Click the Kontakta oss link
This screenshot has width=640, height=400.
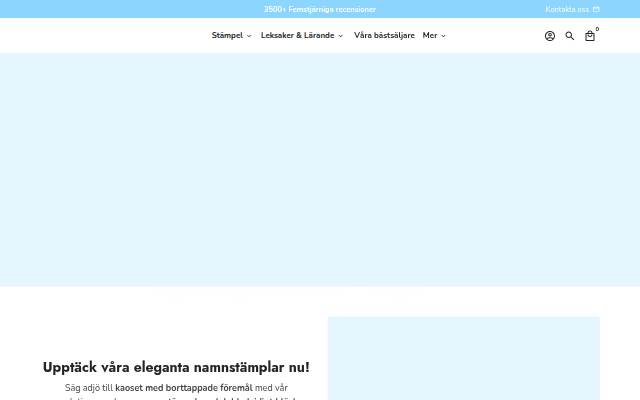pos(567,9)
